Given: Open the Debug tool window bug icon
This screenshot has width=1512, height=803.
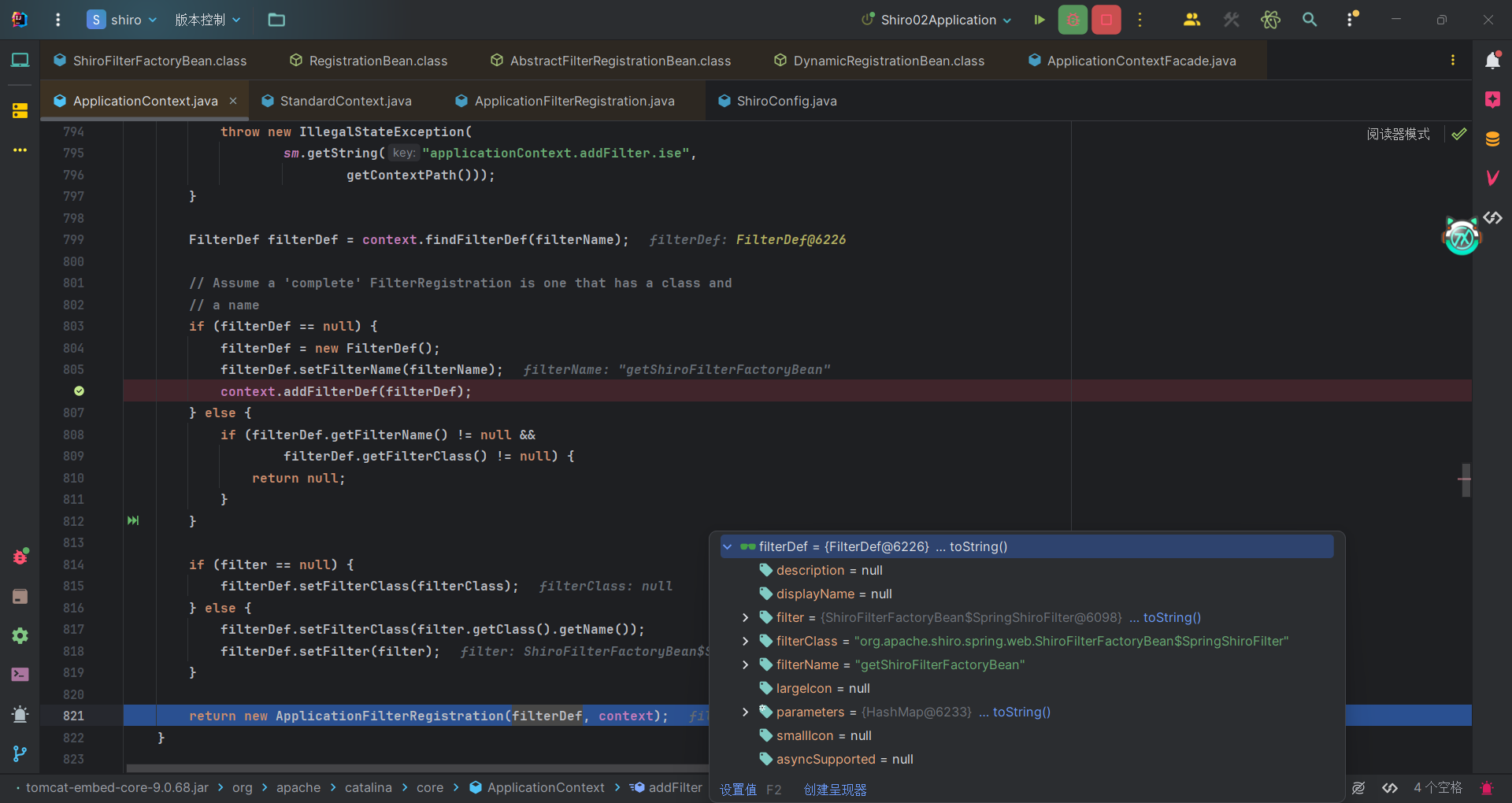Looking at the screenshot, I should (20, 557).
